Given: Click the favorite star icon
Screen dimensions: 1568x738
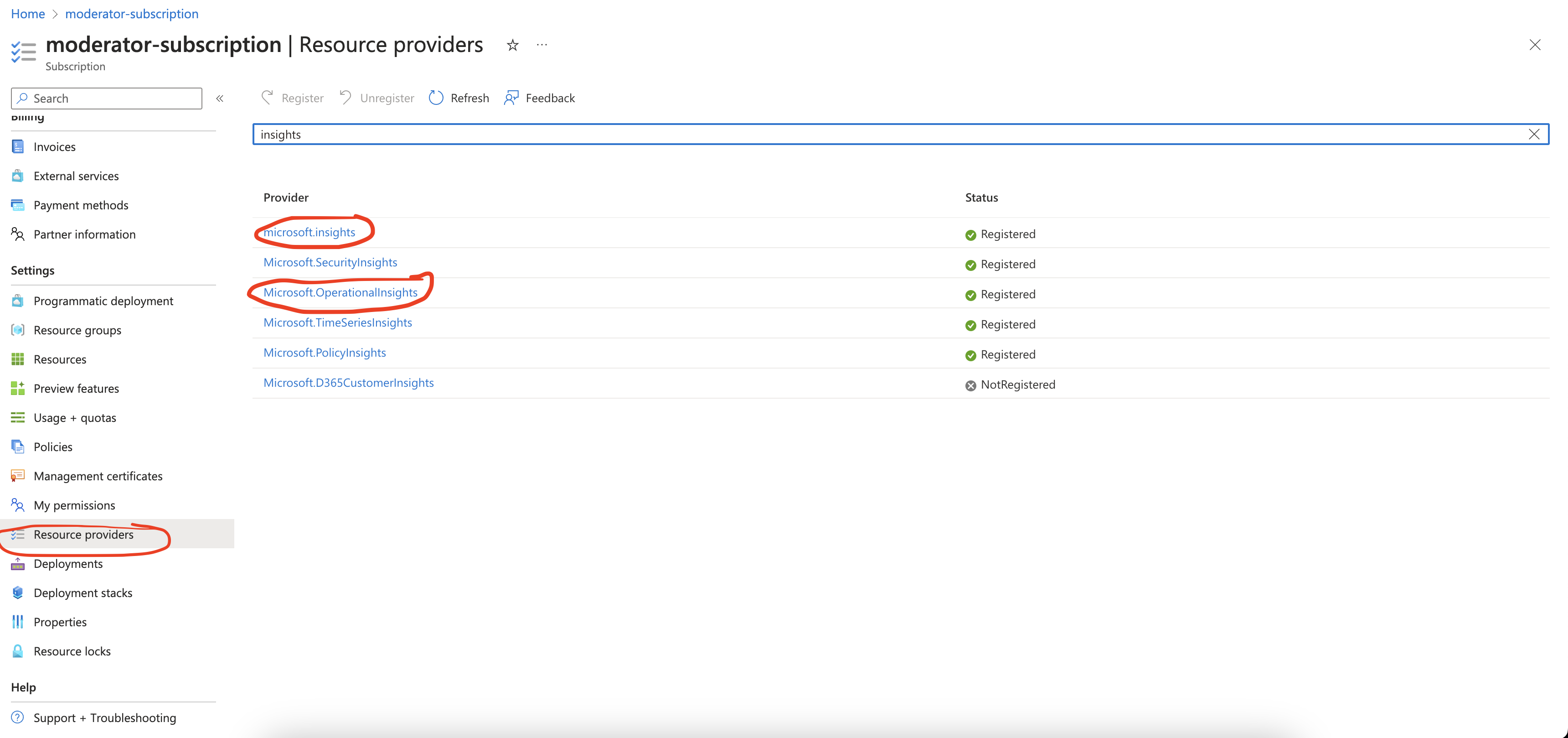Looking at the screenshot, I should click(x=512, y=45).
